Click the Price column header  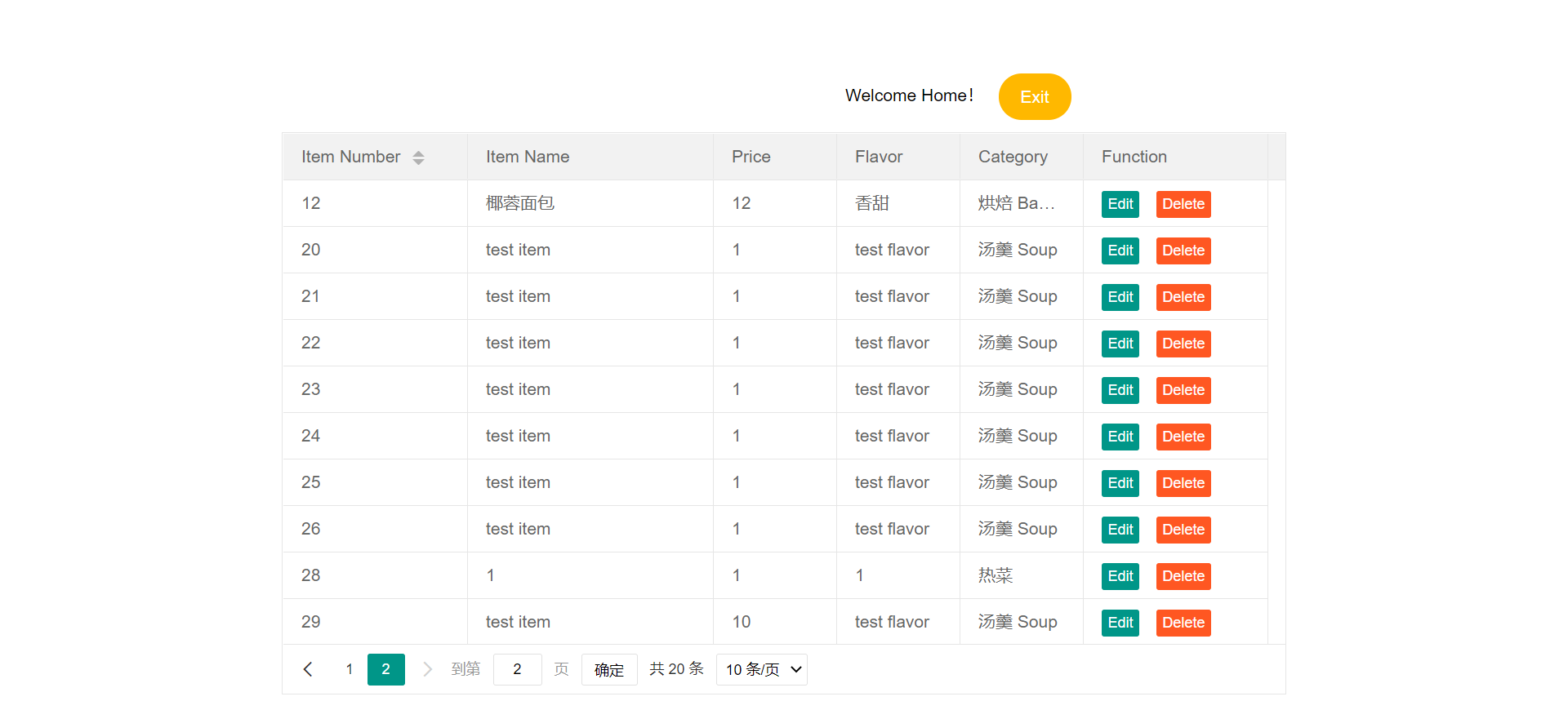(751, 157)
